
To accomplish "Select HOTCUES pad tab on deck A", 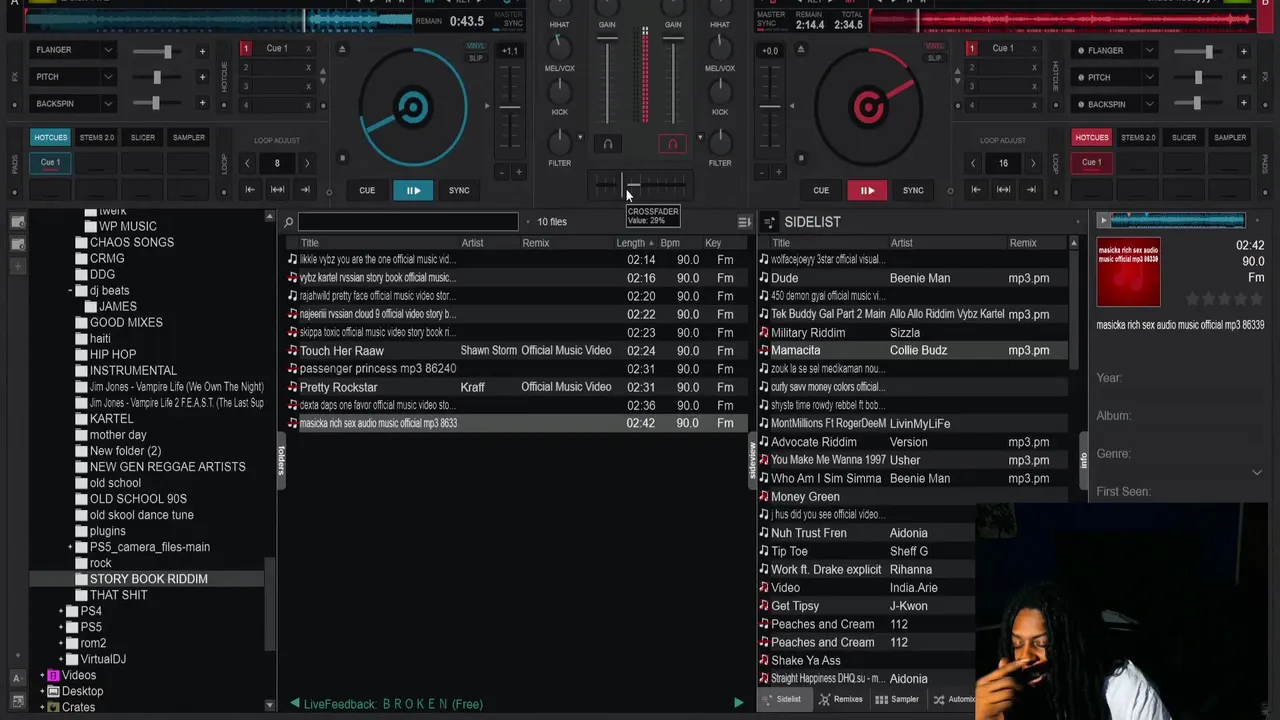I will pos(51,138).
